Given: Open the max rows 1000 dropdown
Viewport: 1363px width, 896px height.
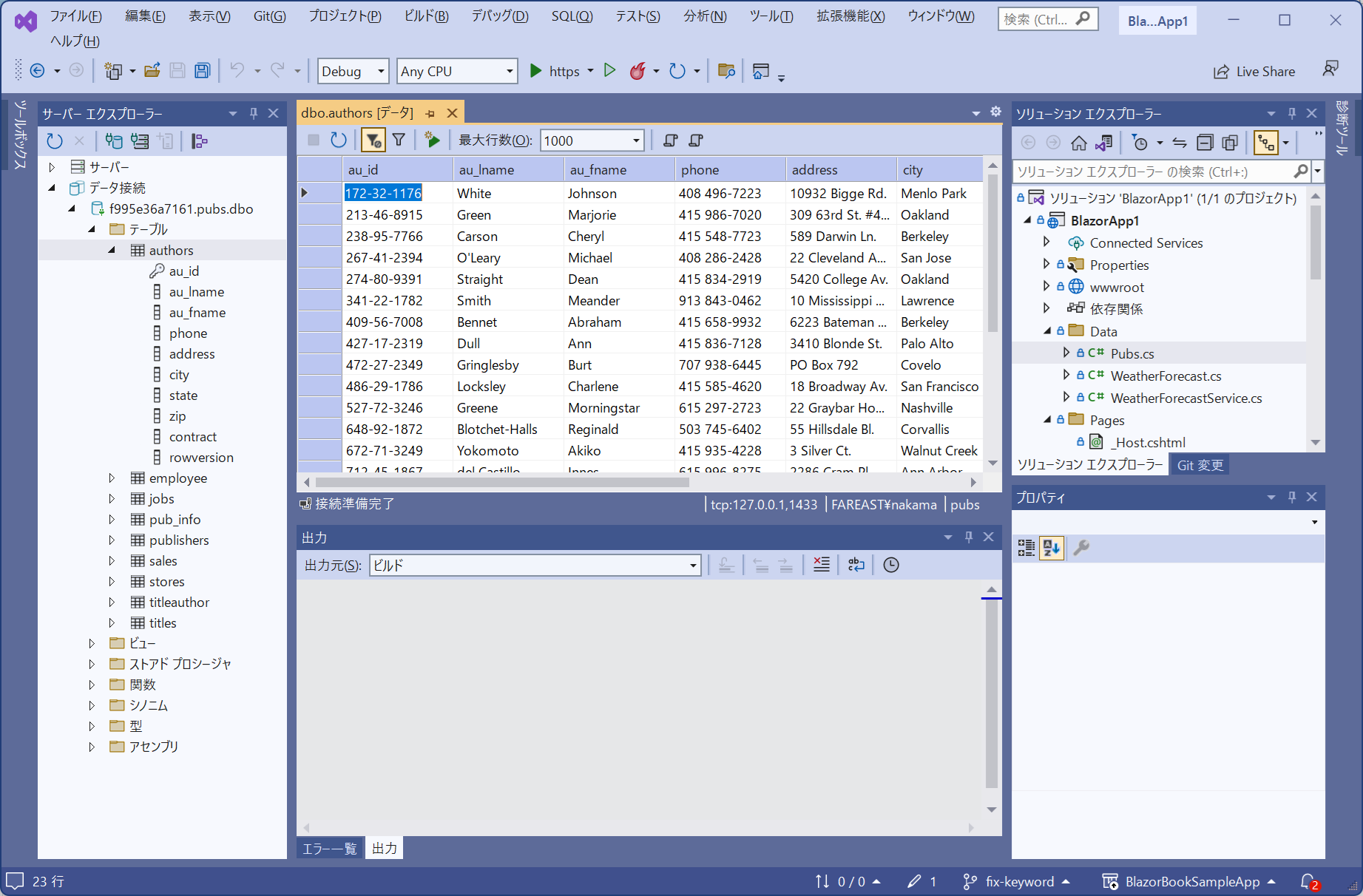Looking at the screenshot, I should coord(636,140).
